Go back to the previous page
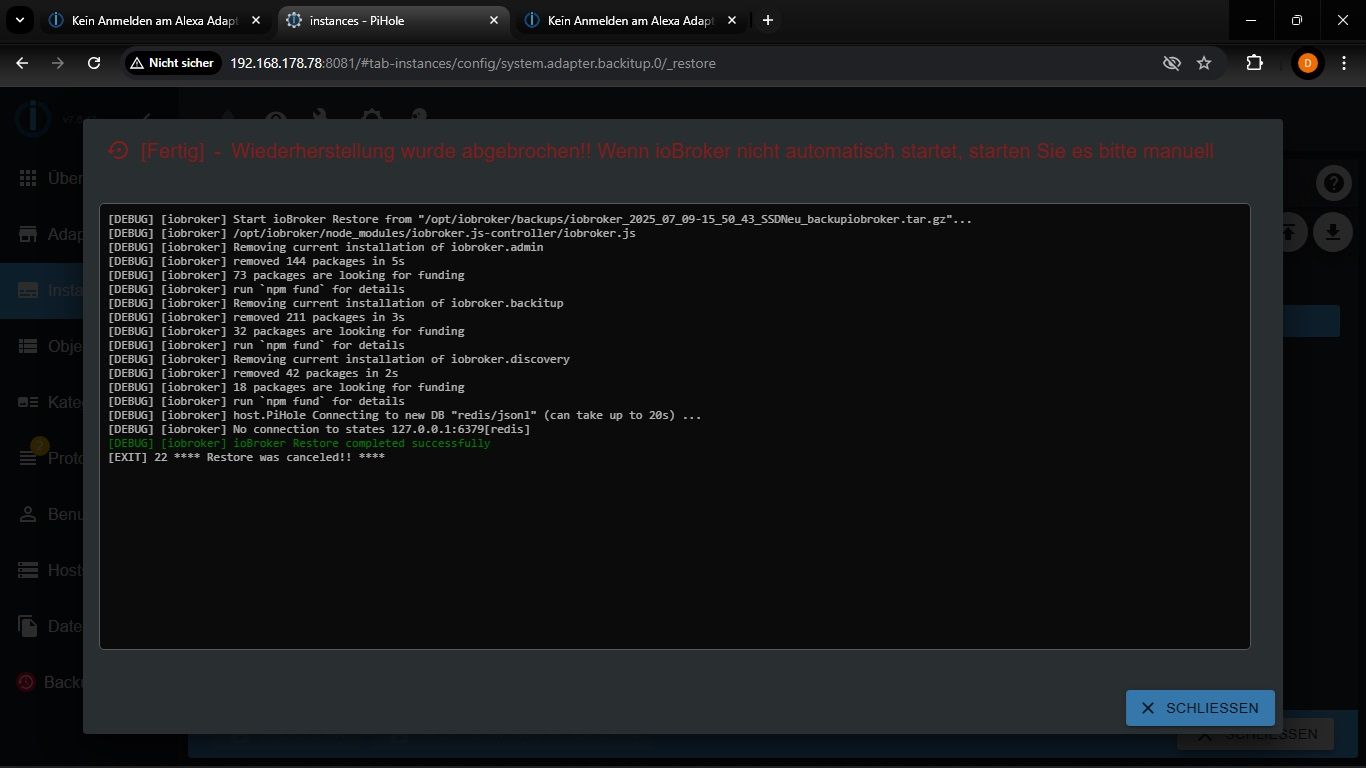Viewport: 1366px width, 768px height. (x=22, y=63)
